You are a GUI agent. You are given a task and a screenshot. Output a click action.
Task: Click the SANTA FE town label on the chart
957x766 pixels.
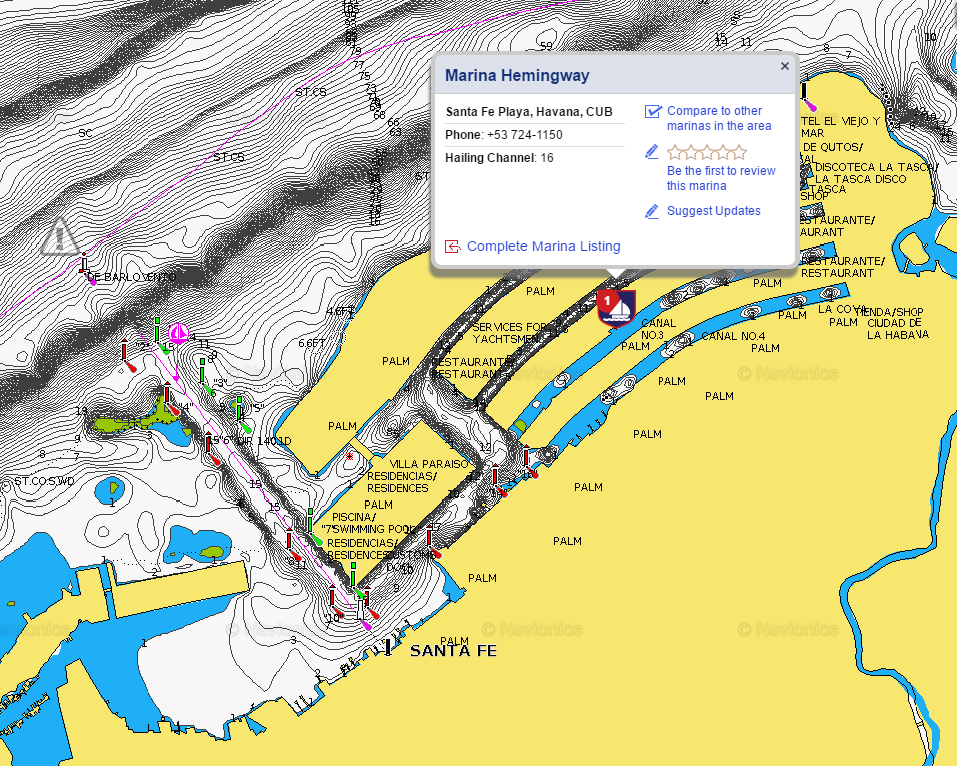(x=456, y=650)
